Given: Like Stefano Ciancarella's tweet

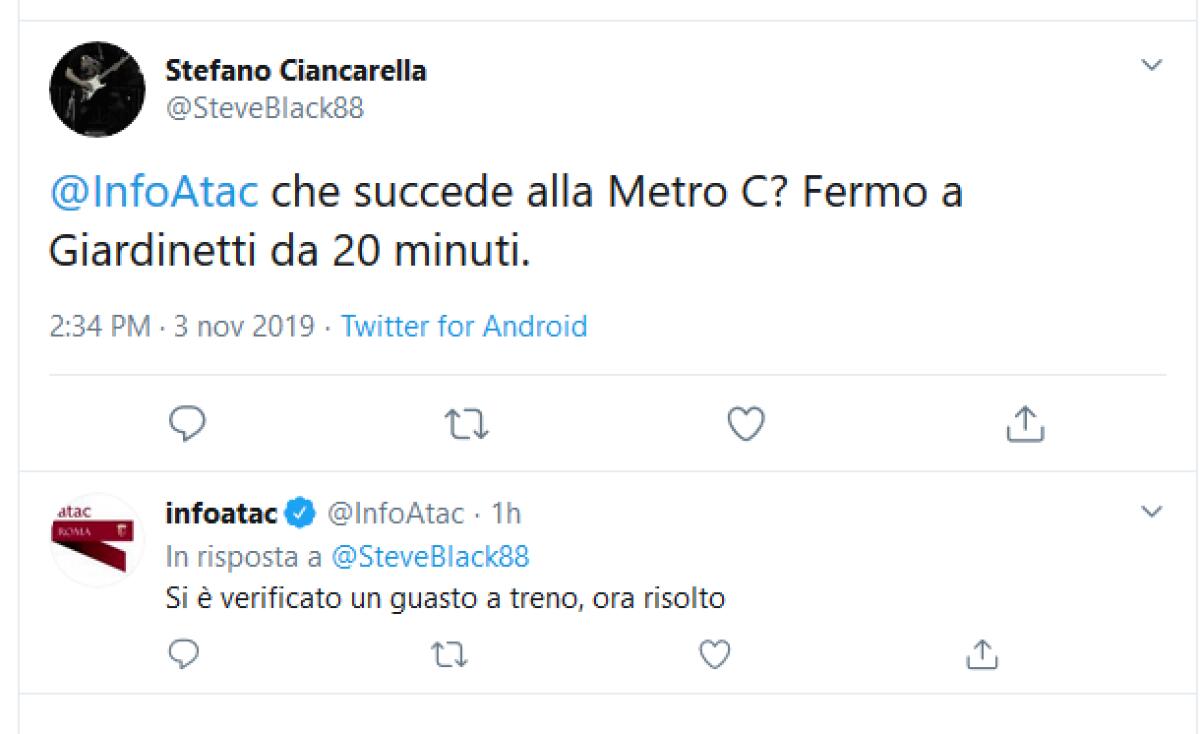Looking at the screenshot, I should point(745,424).
